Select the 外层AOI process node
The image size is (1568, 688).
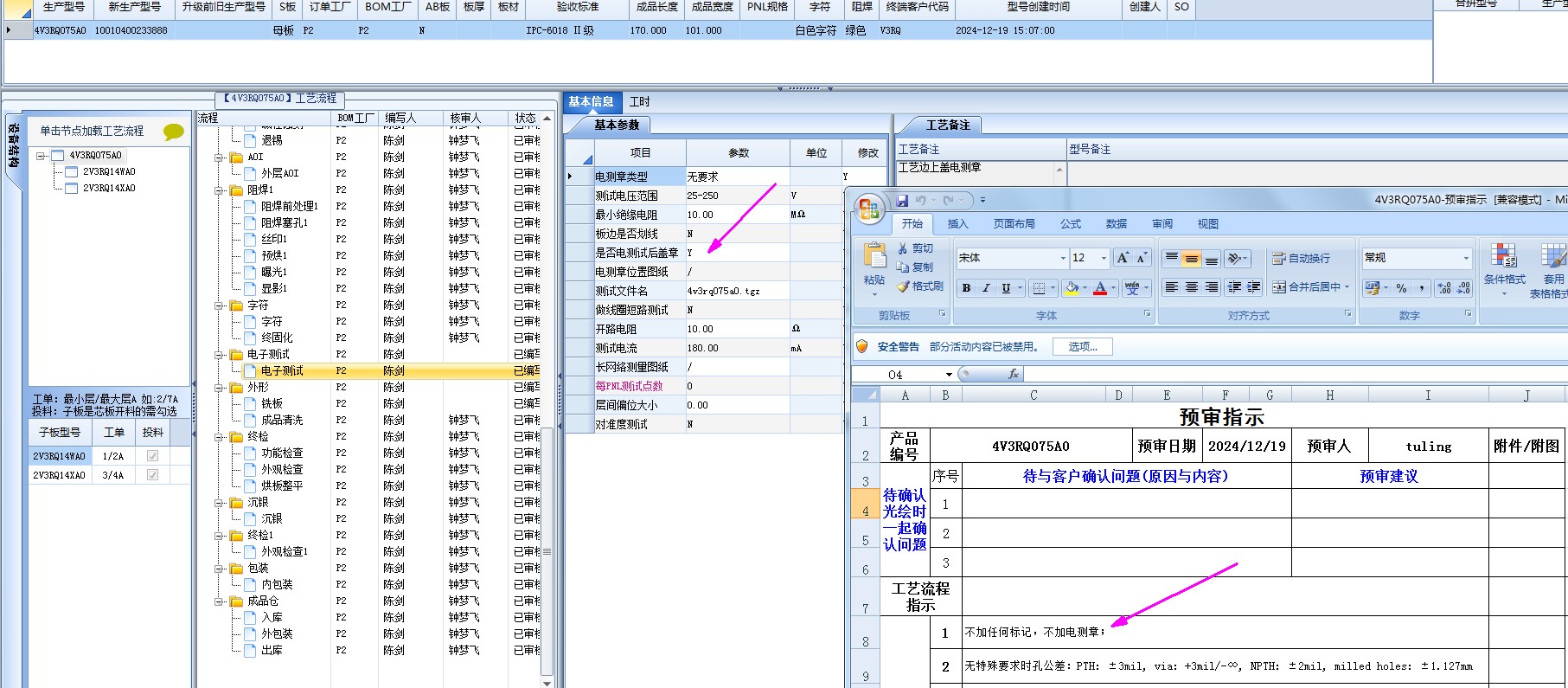(x=279, y=173)
